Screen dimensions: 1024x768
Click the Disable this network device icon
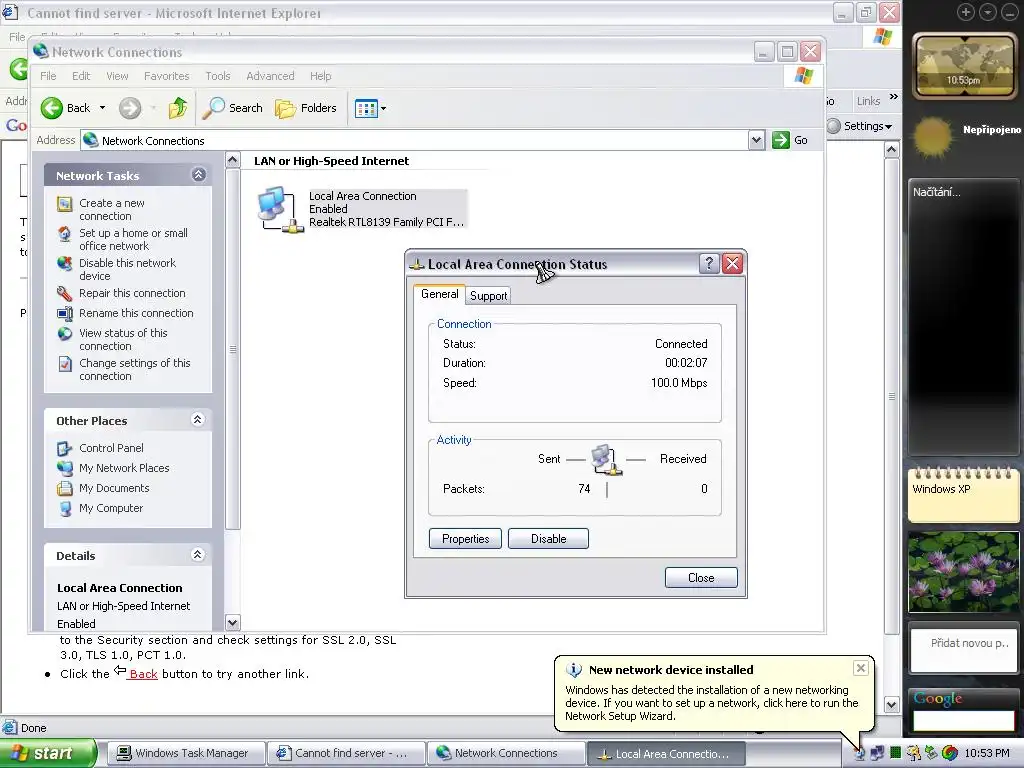point(65,263)
